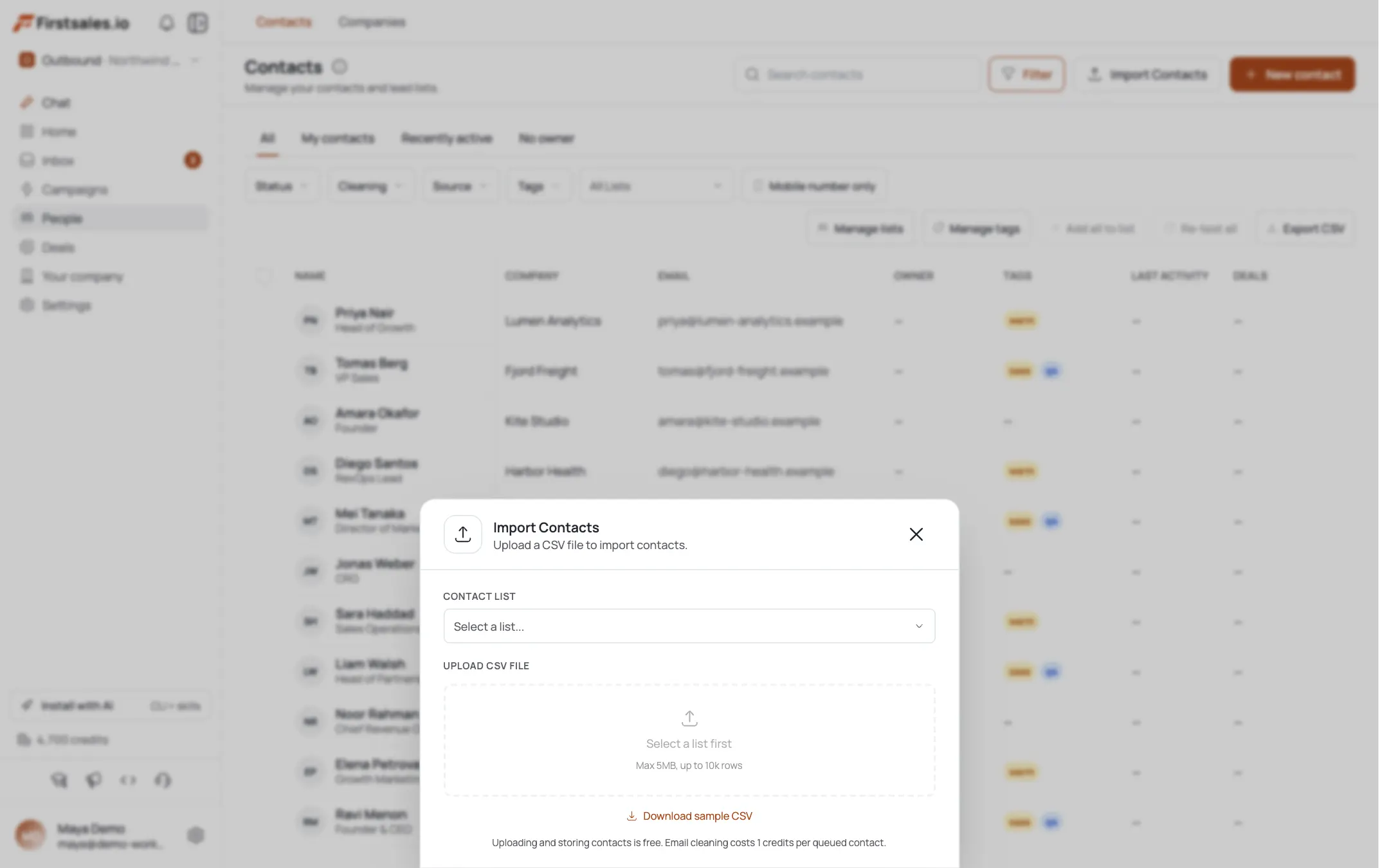This screenshot has width=1389, height=868.
Task: Click the info icon beside Contacts title
Action: 340,67
